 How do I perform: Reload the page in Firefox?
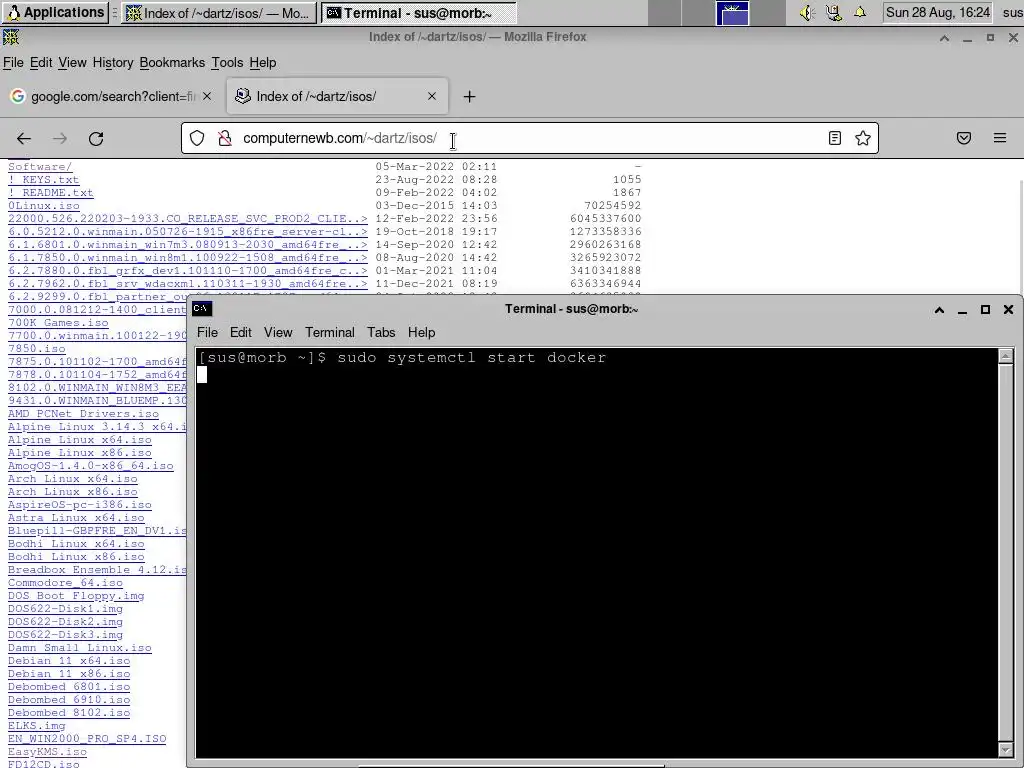pos(96,138)
